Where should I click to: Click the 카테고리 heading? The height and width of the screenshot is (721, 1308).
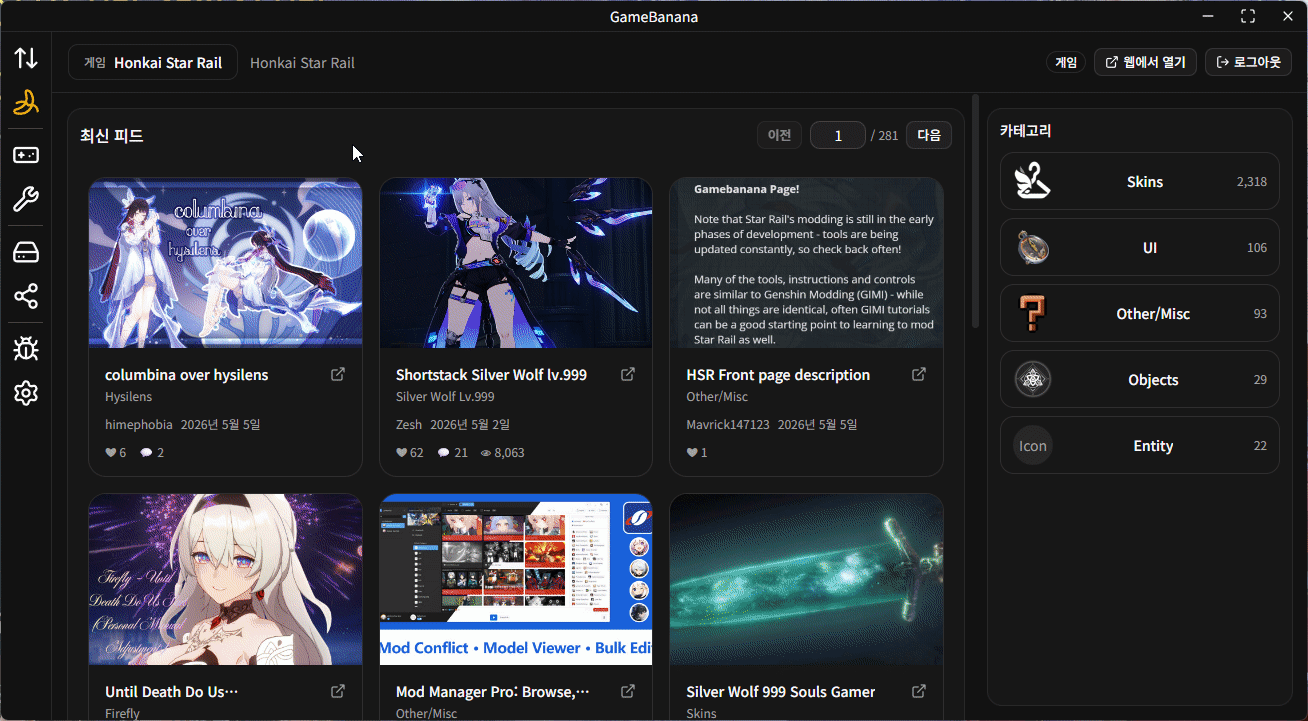pos(1026,131)
